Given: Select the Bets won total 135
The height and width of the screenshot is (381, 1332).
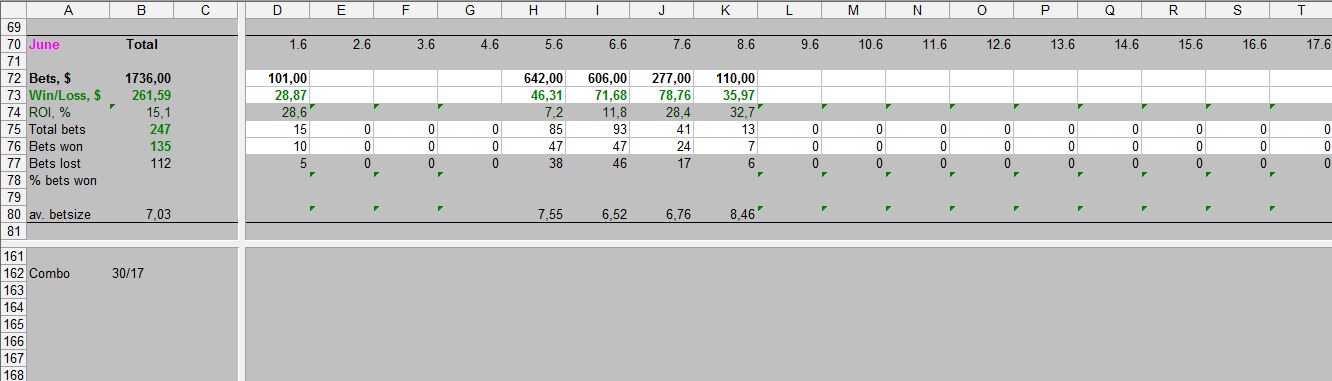Looking at the screenshot, I should 140,146.
